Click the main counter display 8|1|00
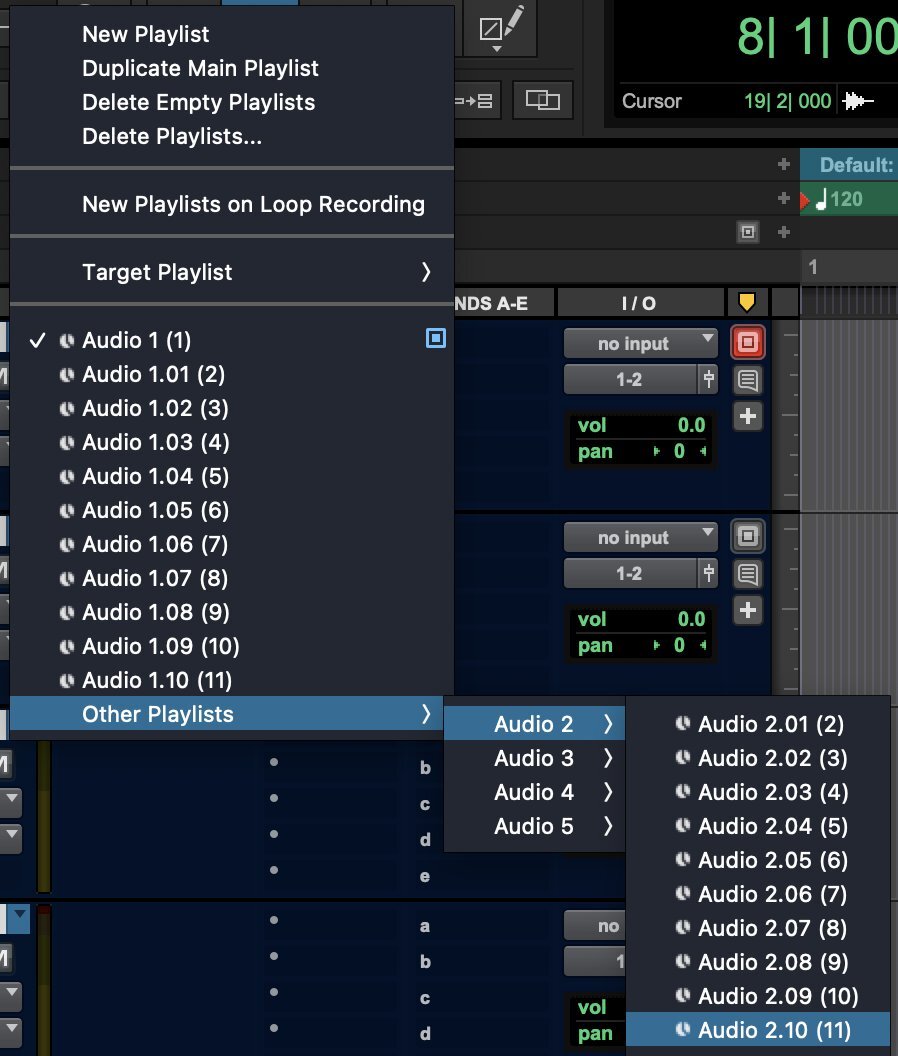898x1056 pixels. pos(817,36)
